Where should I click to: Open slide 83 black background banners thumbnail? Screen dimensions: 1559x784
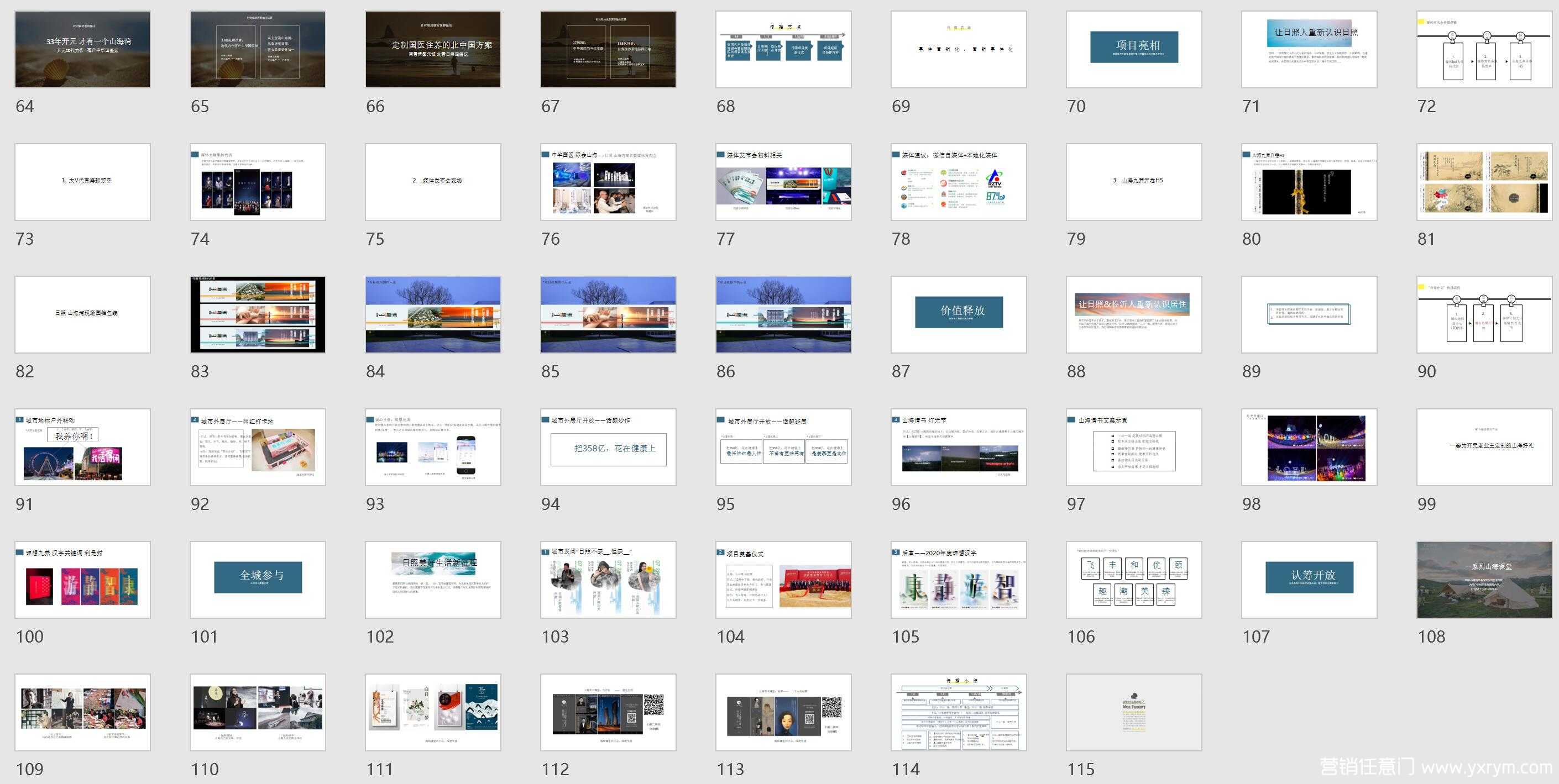(x=258, y=314)
